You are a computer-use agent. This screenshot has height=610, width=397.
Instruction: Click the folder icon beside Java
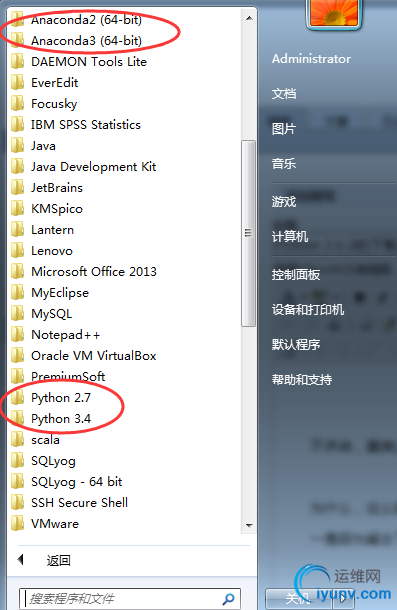pos(17,145)
